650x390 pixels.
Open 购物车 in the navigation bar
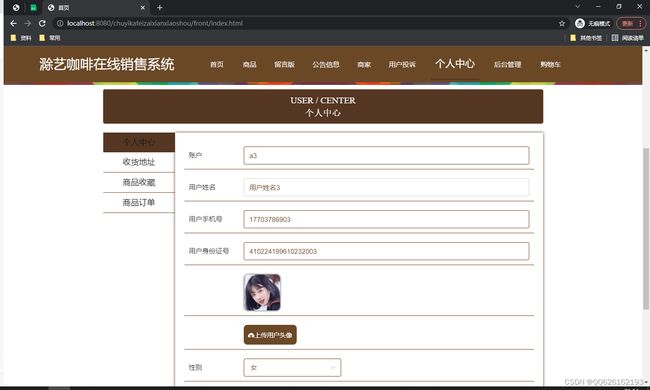pyautogui.click(x=550, y=65)
